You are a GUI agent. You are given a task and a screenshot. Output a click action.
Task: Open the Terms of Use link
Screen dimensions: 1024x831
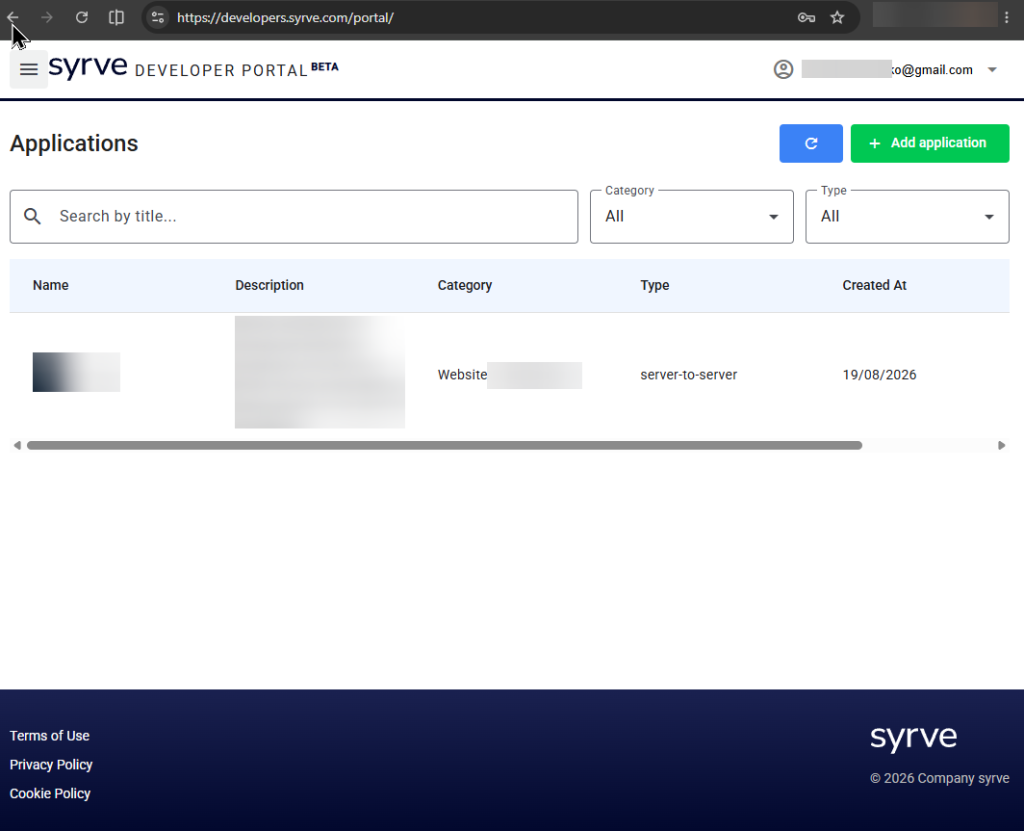50,736
